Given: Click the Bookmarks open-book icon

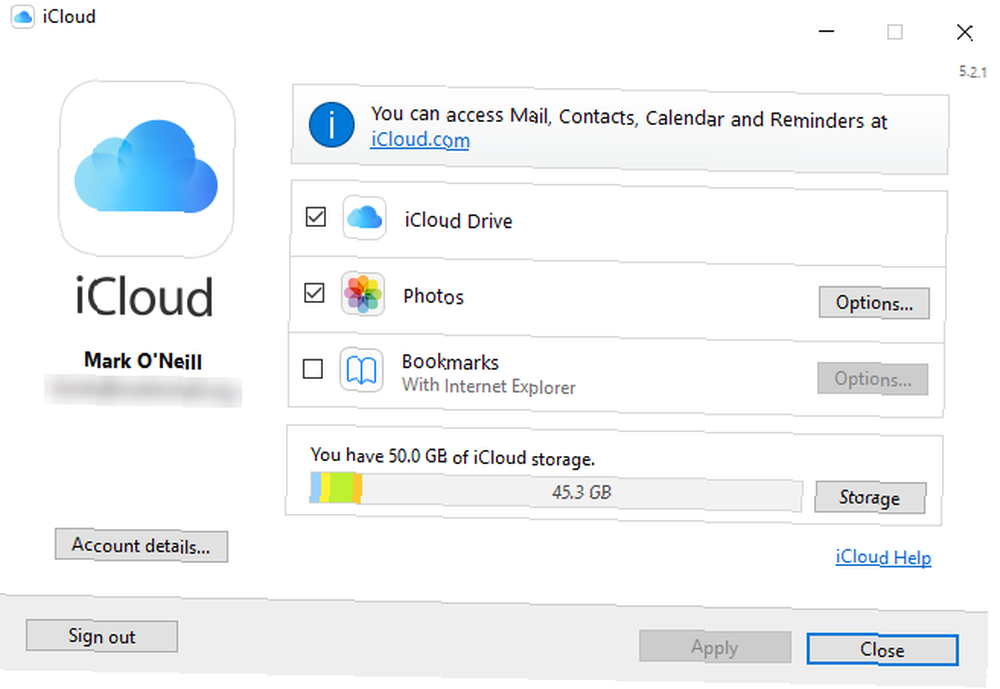Looking at the screenshot, I should 361,370.
